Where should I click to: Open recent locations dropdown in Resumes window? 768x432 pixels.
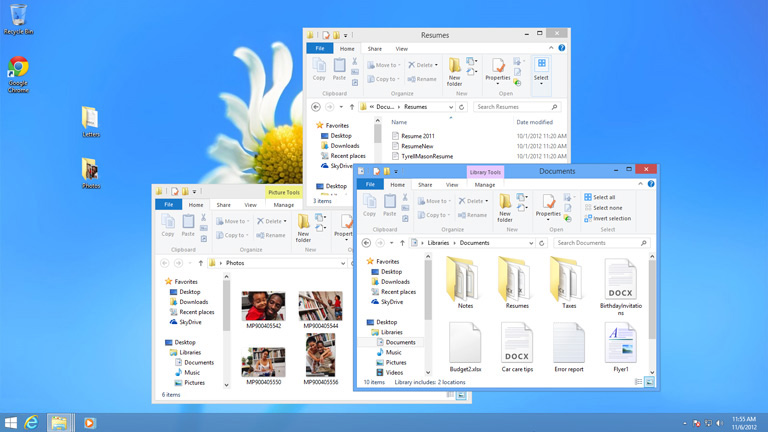pyautogui.click(x=340, y=107)
